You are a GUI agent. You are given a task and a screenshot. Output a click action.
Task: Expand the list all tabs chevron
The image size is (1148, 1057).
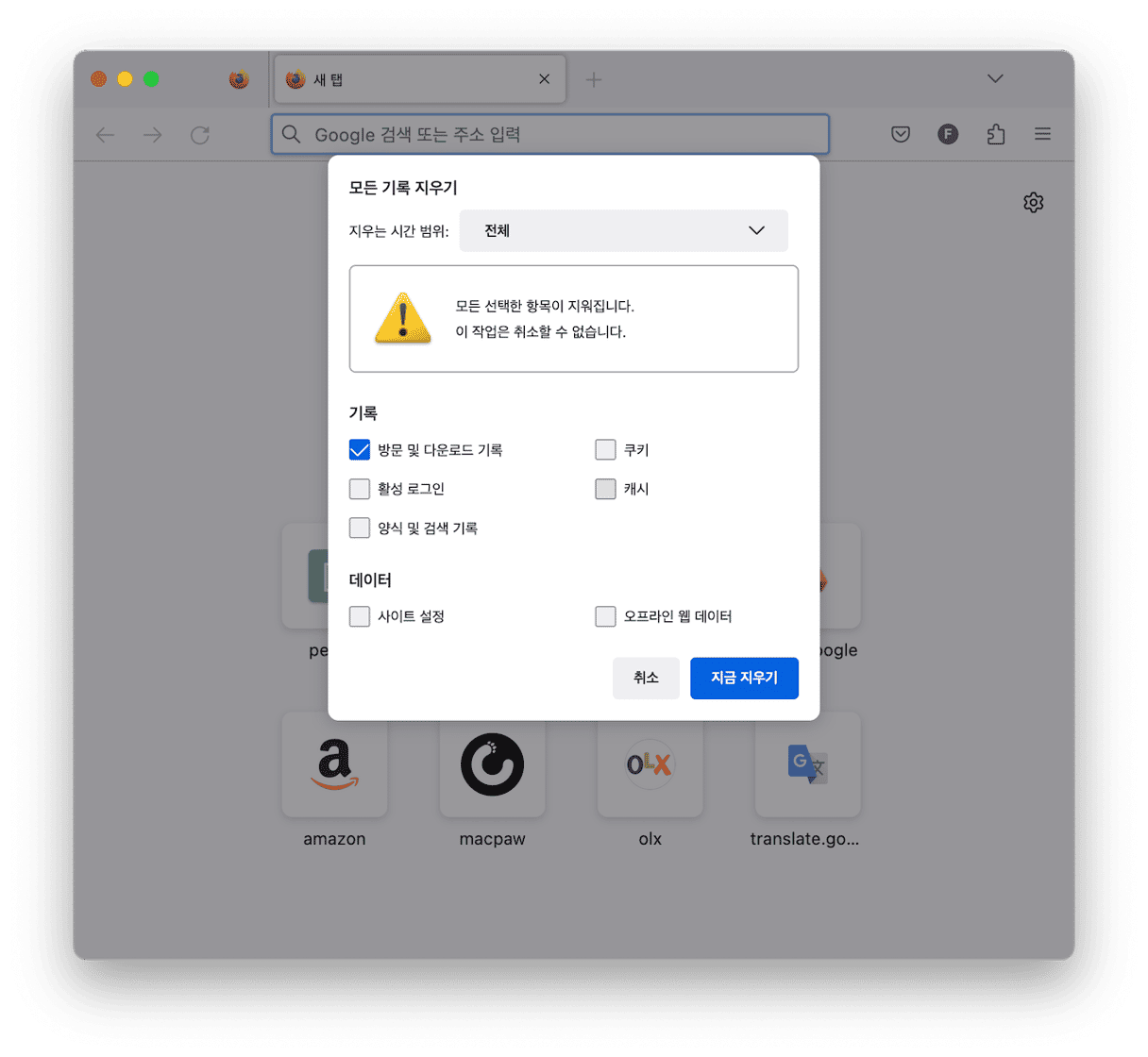click(995, 78)
